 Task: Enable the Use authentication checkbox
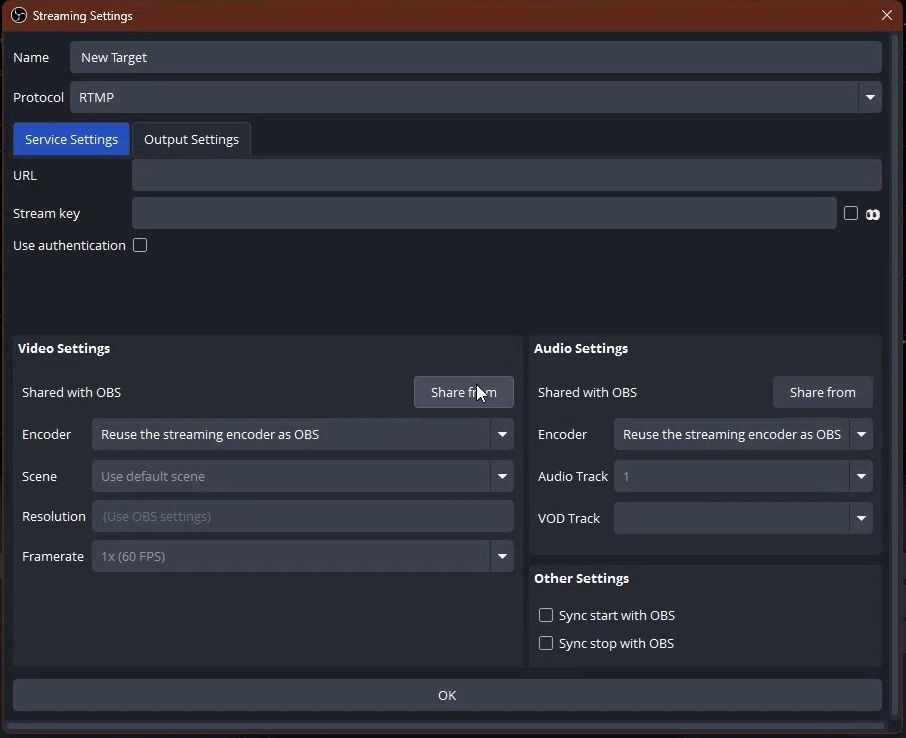tap(140, 245)
